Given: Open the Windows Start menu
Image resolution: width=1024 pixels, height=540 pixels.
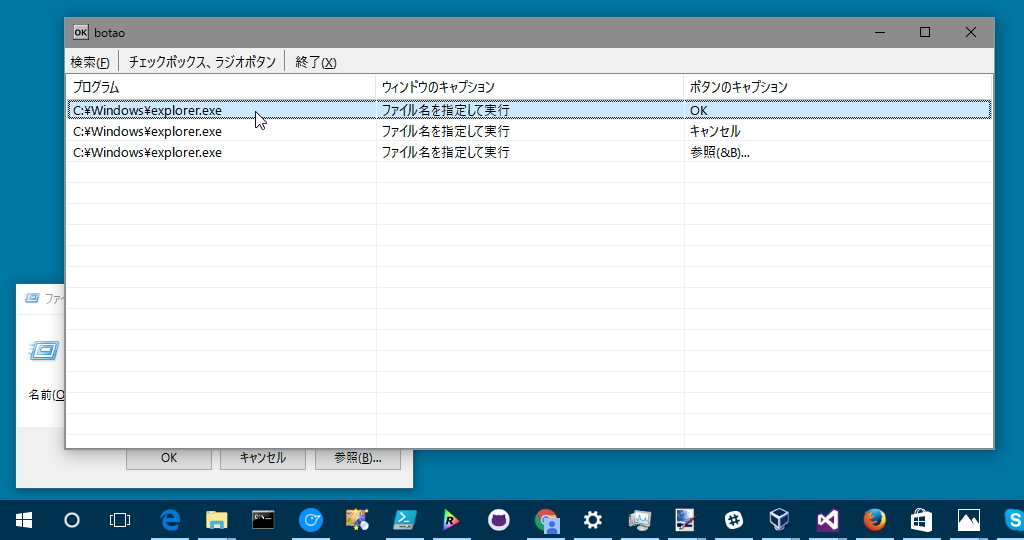Looking at the screenshot, I should [x=24, y=520].
